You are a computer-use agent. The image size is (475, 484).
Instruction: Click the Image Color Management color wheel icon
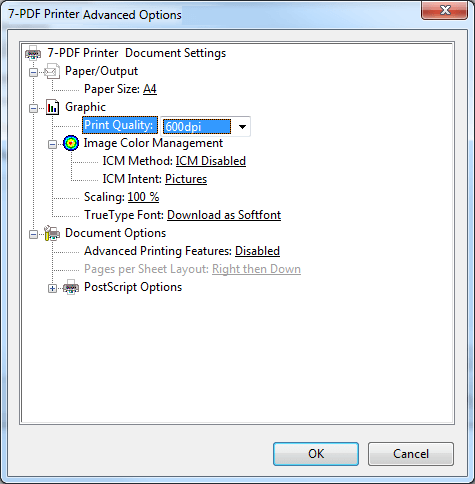pyautogui.click(x=71, y=143)
